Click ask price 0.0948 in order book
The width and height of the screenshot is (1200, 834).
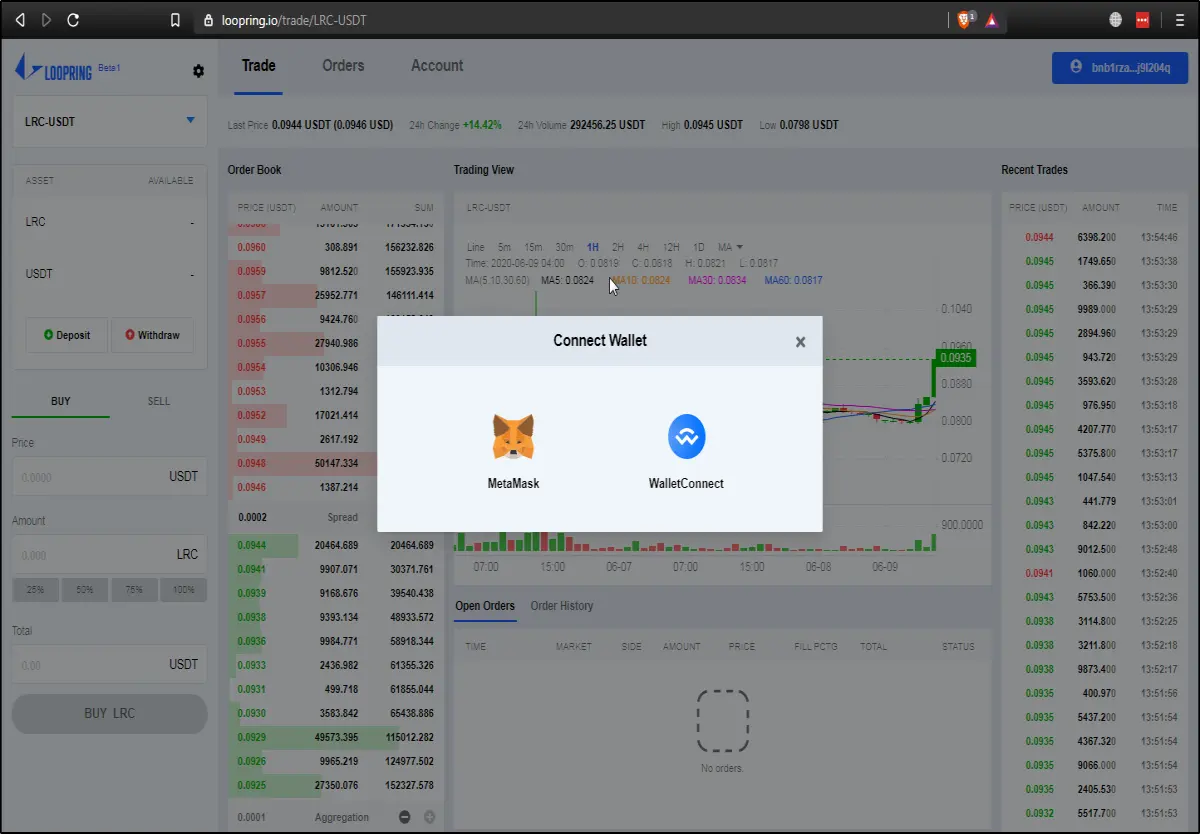click(251, 463)
